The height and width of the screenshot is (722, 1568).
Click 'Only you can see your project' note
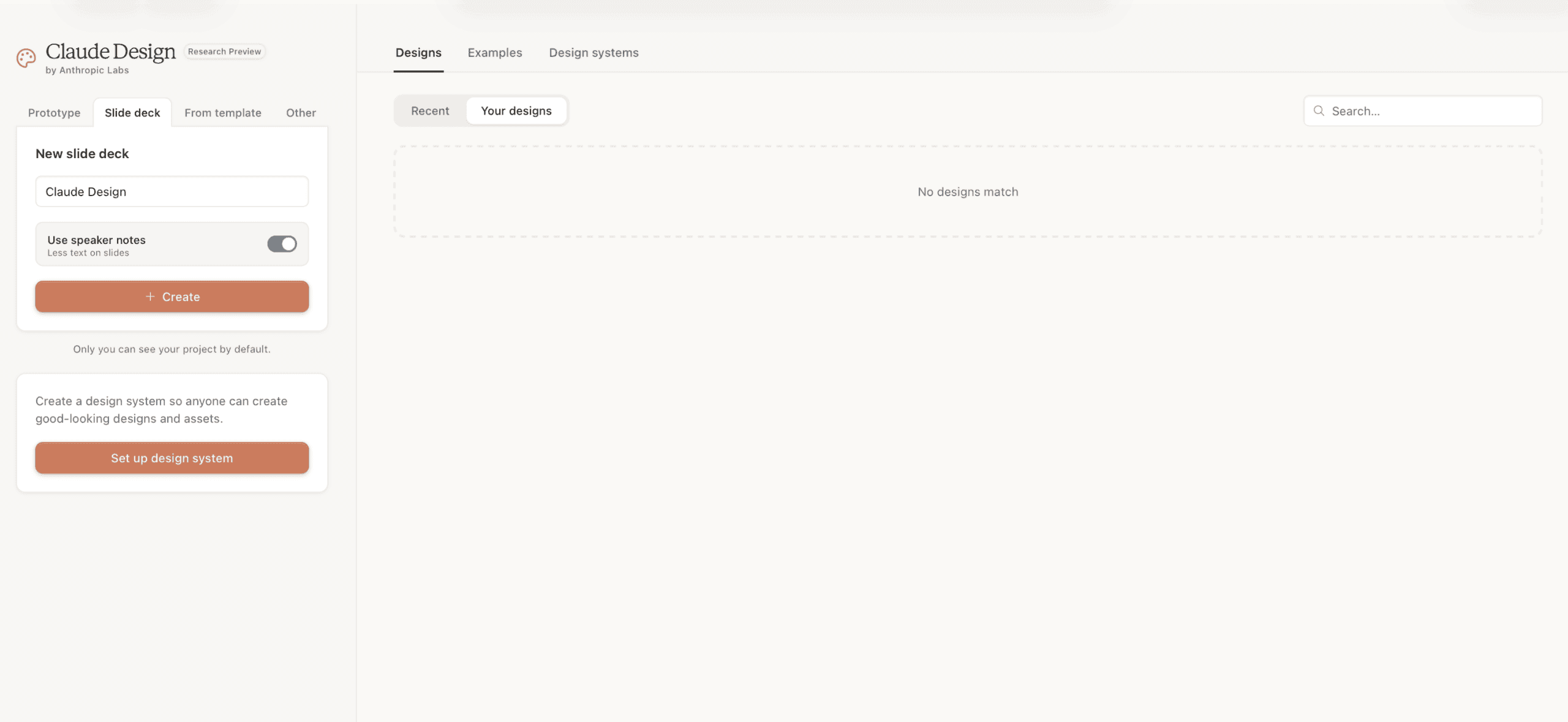tap(172, 349)
